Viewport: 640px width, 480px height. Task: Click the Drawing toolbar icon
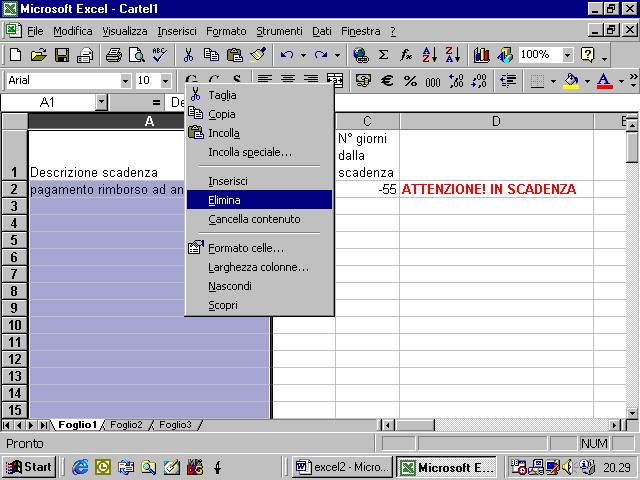pyautogui.click(x=505, y=55)
